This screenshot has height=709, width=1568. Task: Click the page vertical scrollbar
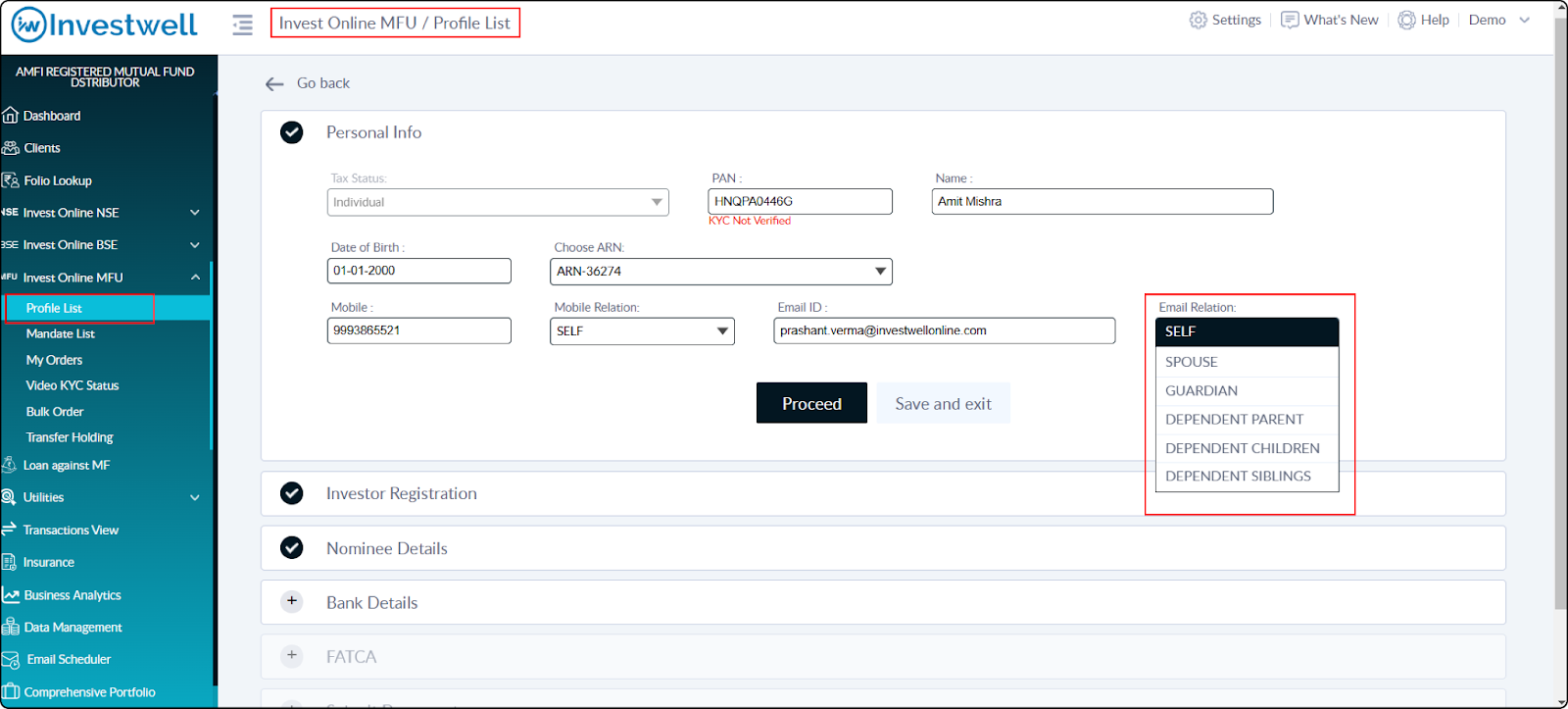(1560, 312)
